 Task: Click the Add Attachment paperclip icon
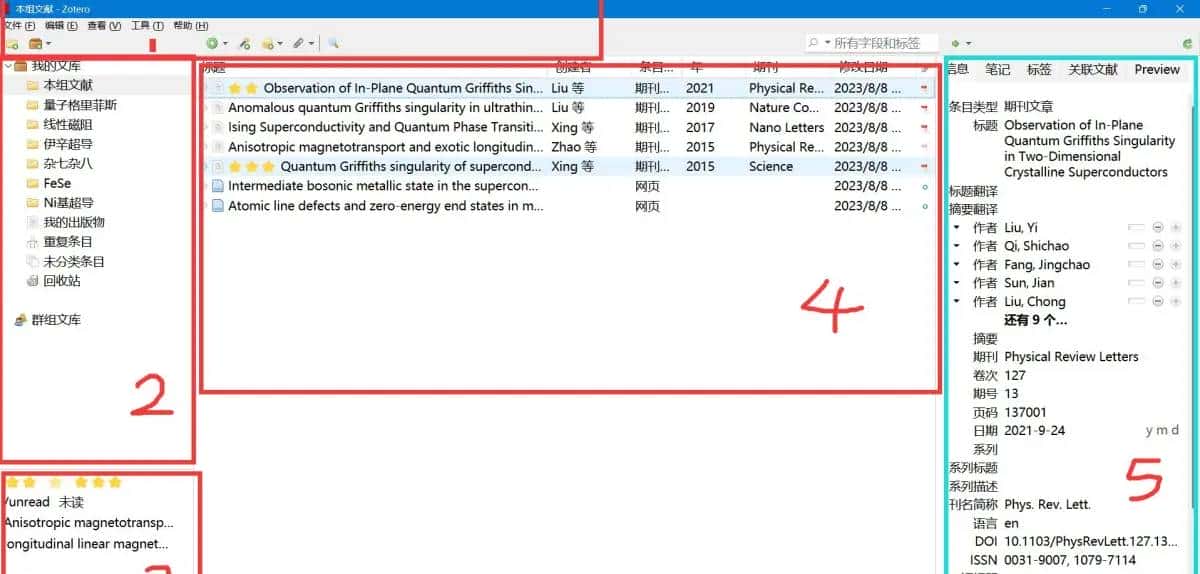(298, 44)
